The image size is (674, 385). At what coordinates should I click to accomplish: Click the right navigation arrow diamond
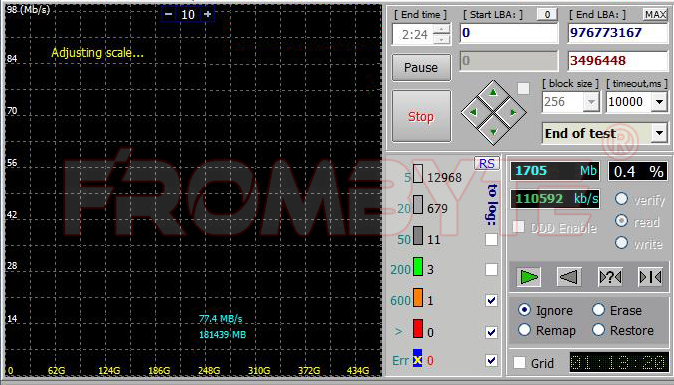(512, 113)
